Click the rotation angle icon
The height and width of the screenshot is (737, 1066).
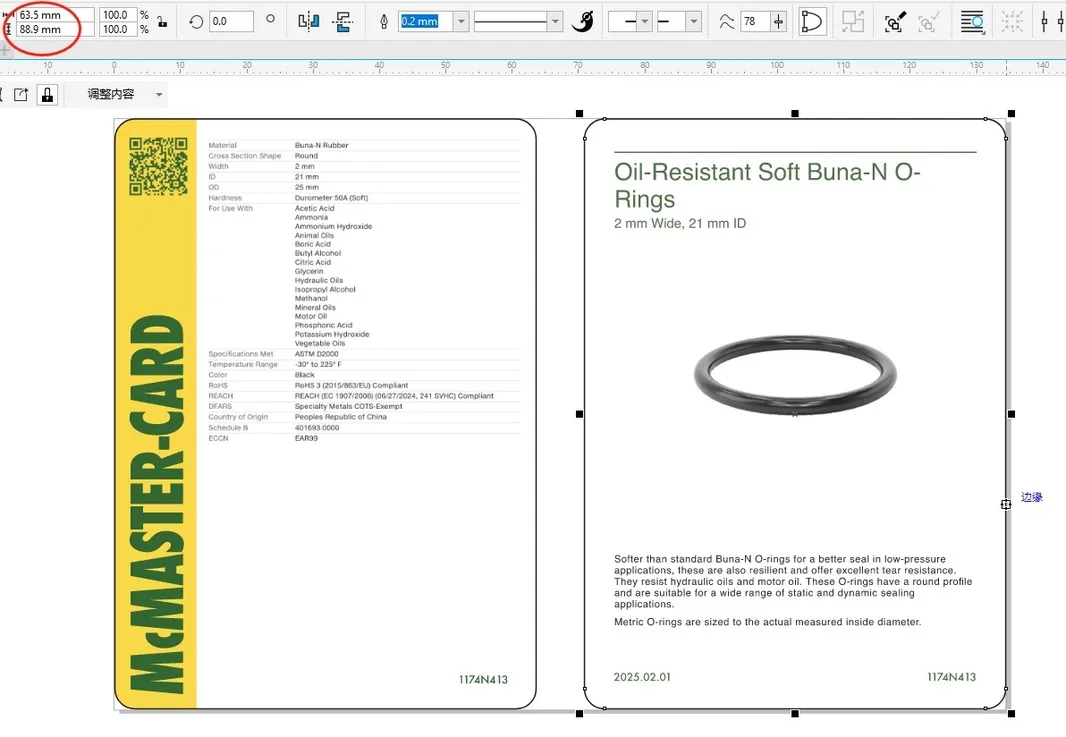pyautogui.click(x=196, y=22)
